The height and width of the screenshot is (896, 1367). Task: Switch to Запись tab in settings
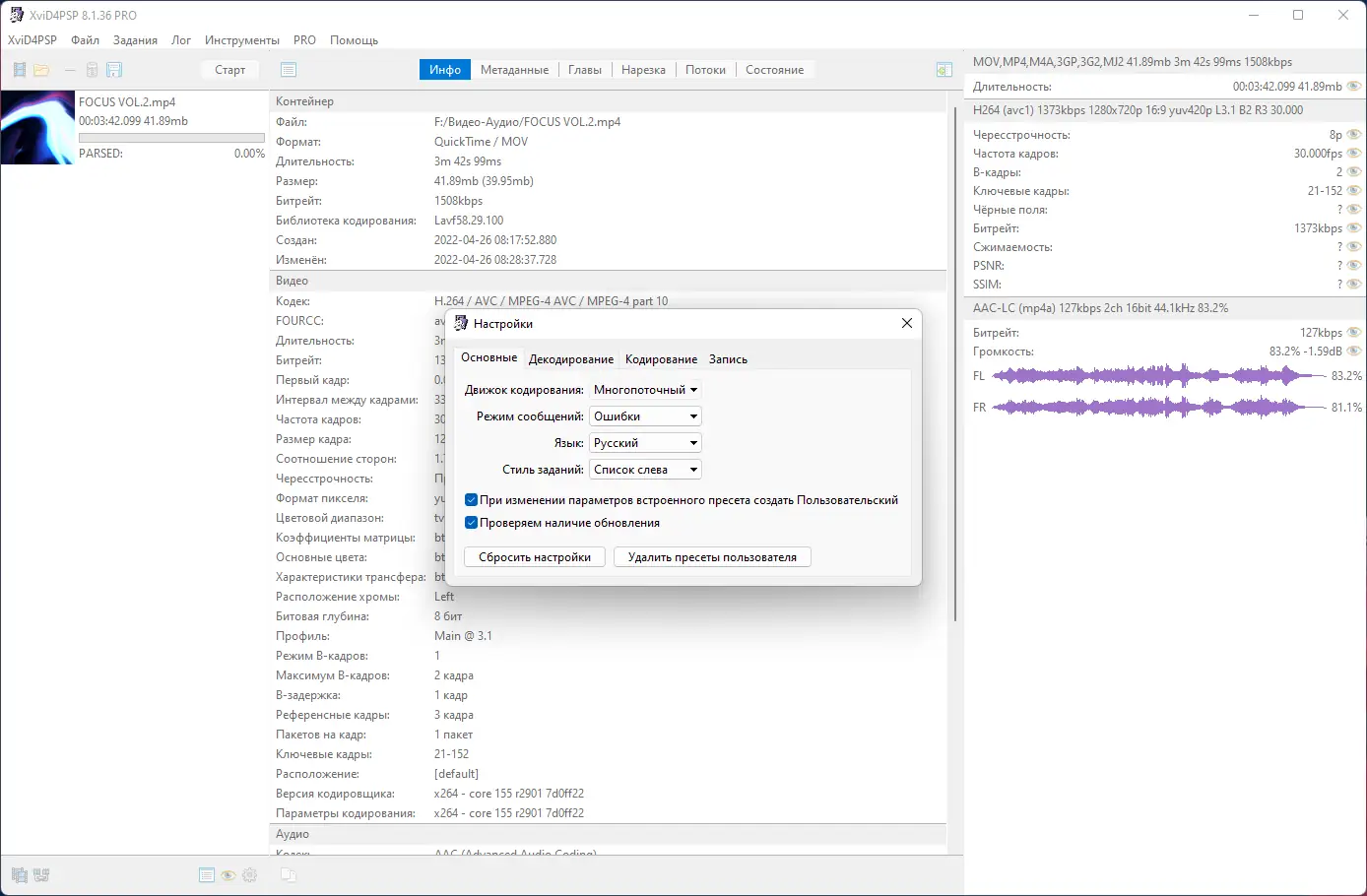coord(729,359)
